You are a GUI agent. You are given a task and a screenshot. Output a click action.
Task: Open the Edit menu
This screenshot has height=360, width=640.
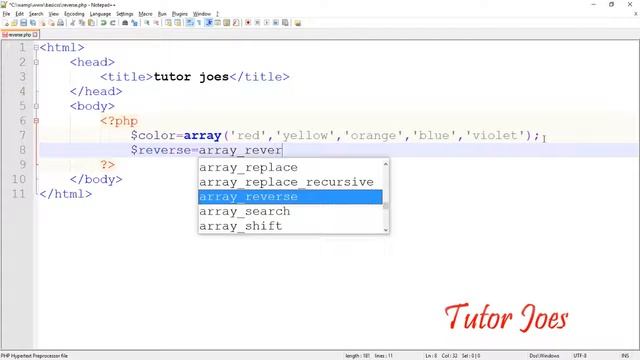pos(20,14)
